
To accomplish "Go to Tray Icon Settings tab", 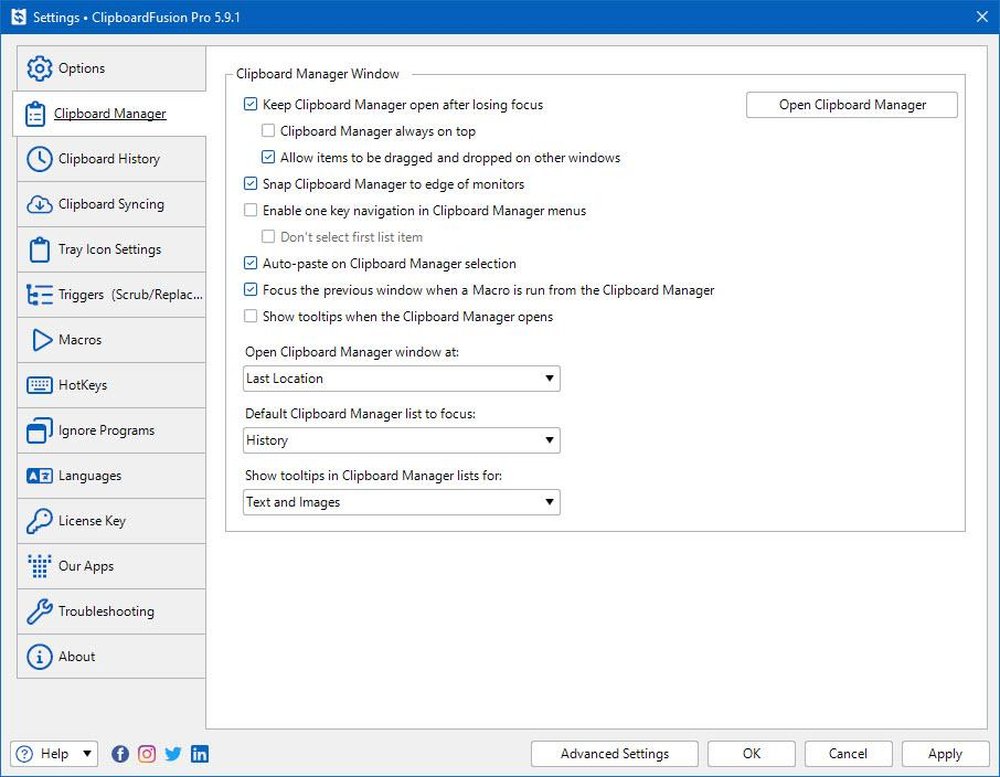I will [111, 249].
